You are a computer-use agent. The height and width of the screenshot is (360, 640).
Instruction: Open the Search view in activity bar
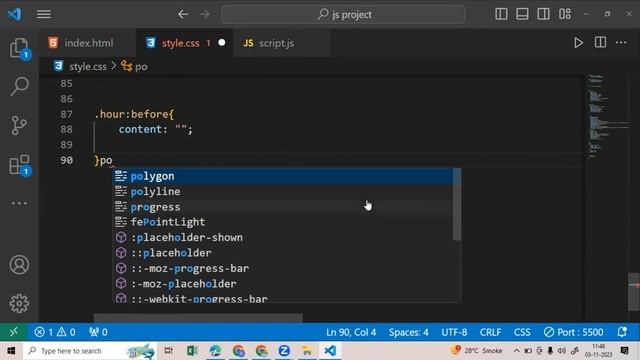(19, 86)
